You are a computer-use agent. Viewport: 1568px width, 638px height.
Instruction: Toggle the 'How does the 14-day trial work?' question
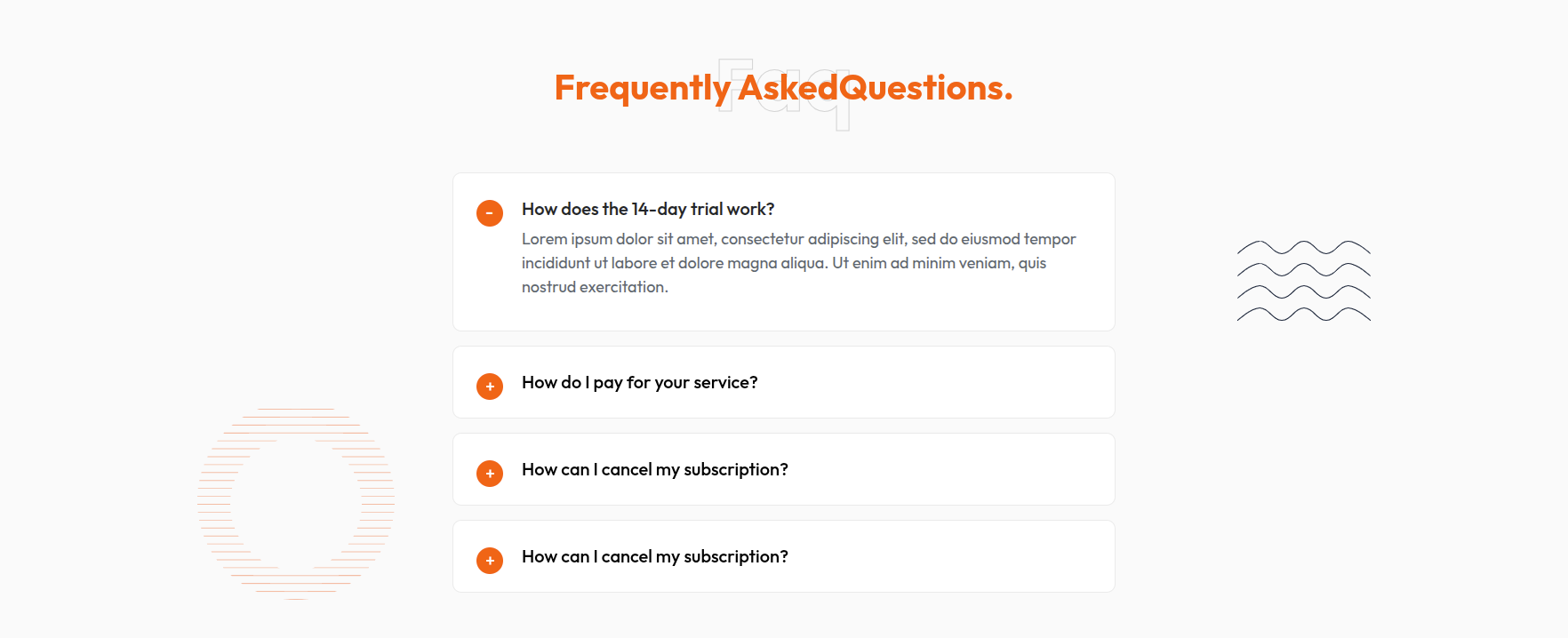tap(647, 209)
